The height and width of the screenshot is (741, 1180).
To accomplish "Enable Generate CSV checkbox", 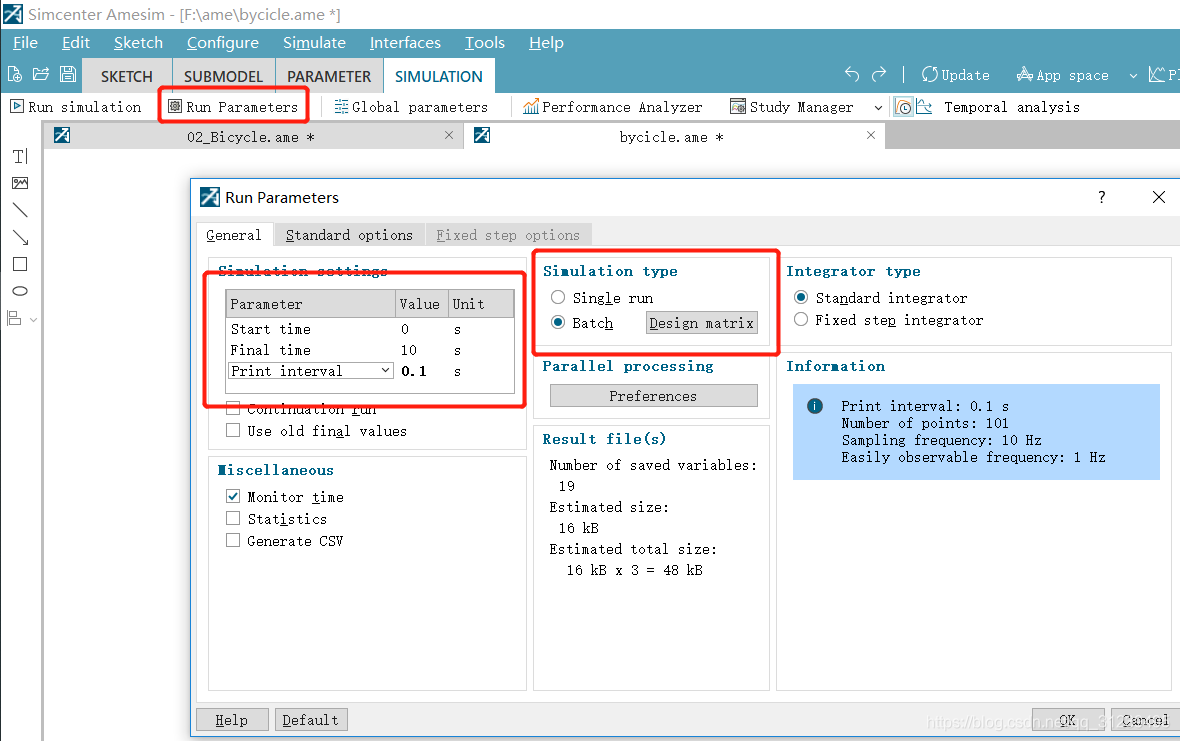I will (233, 540).
